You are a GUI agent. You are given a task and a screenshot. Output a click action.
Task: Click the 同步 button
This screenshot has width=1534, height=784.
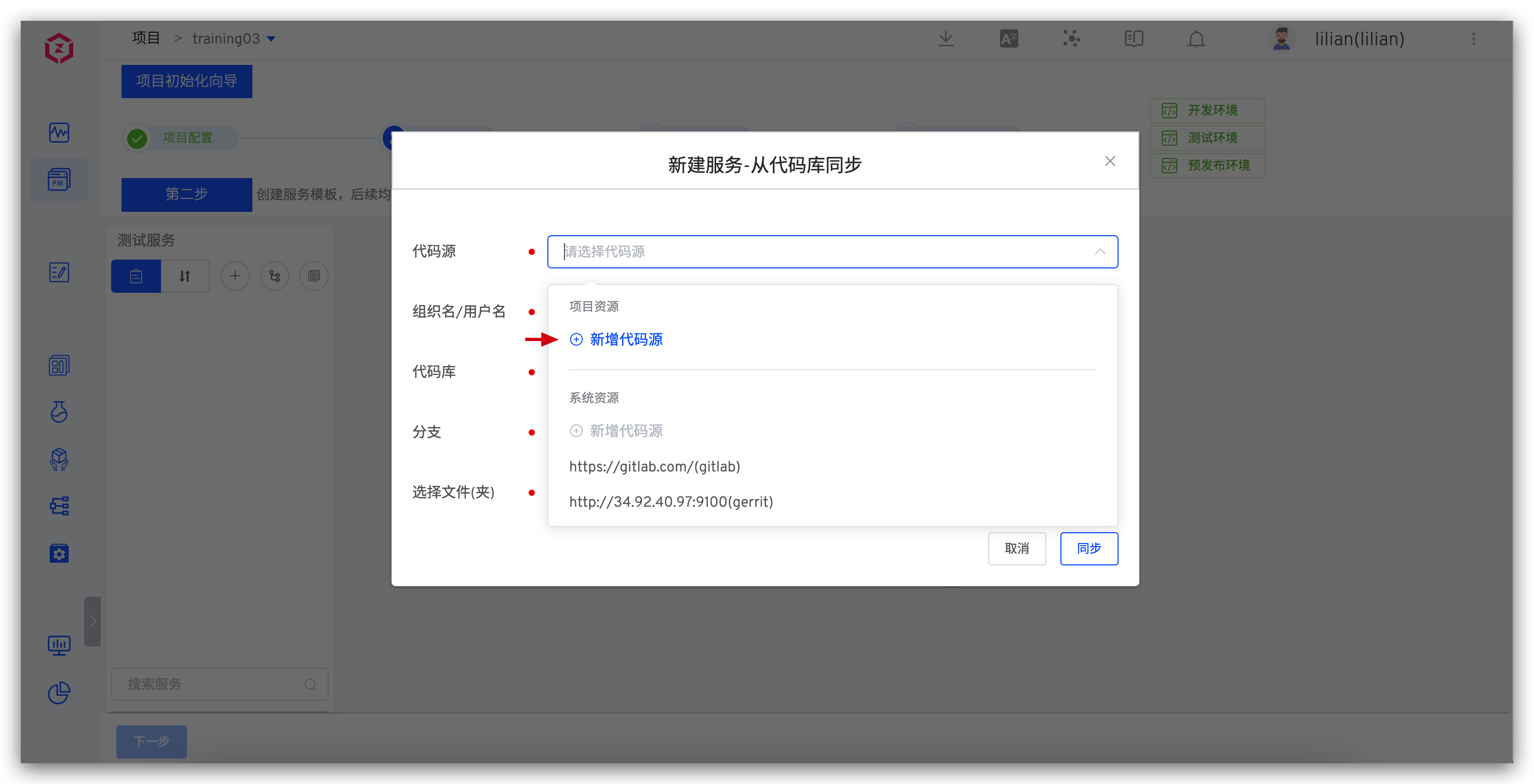(x=1088, y=548)
